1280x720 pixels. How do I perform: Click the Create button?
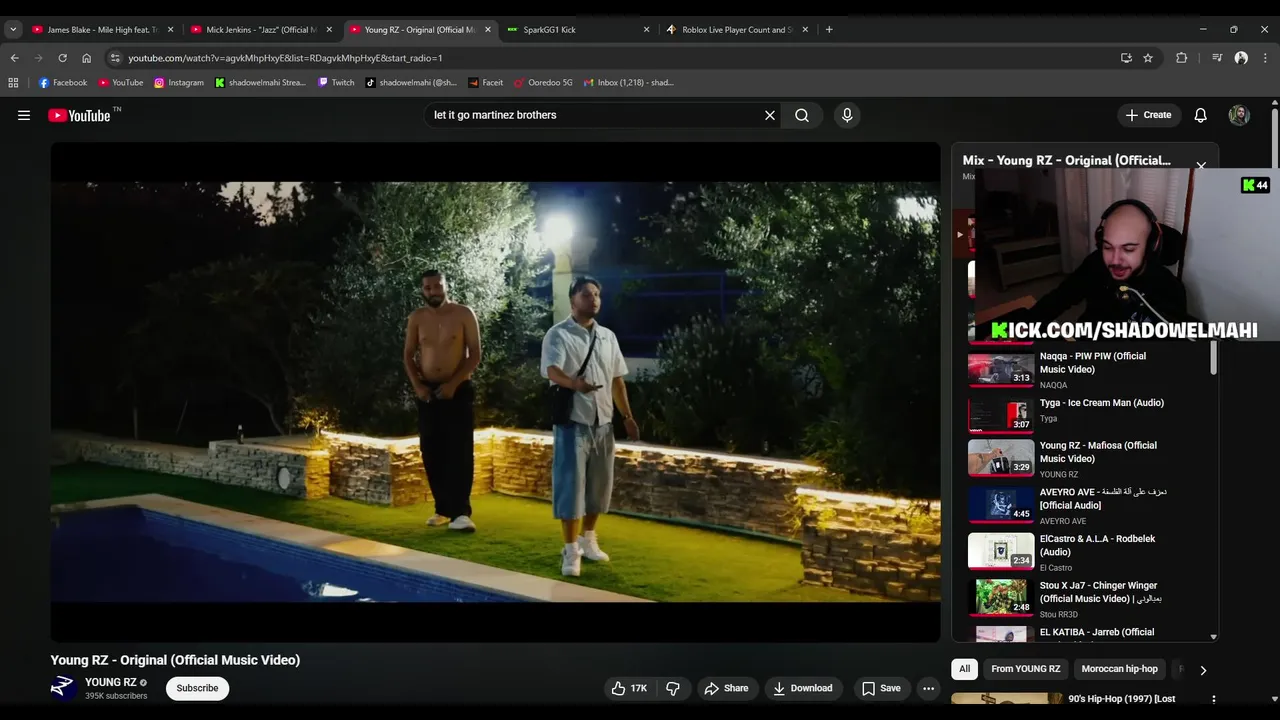pos(1148,115)
